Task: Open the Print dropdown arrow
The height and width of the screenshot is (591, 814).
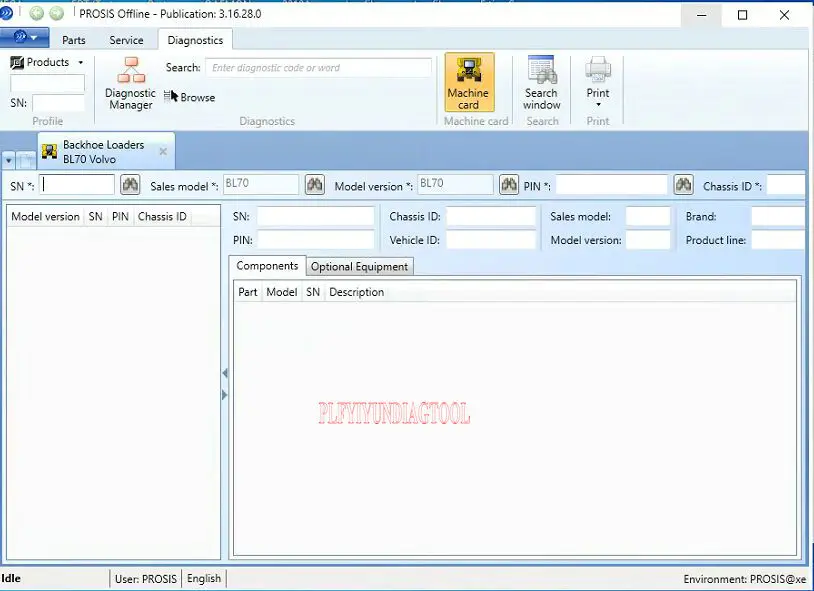Action: (x=598, y=105)
